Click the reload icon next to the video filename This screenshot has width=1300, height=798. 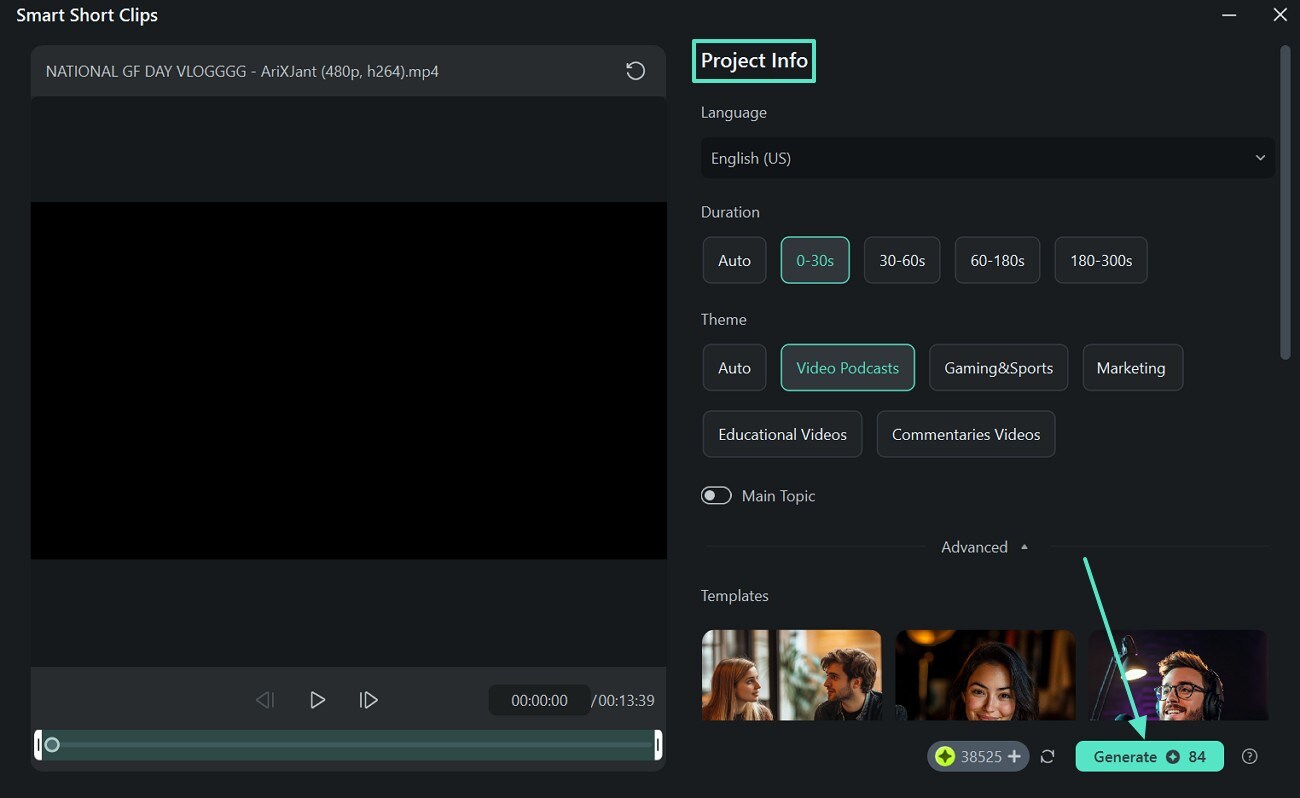634,70
